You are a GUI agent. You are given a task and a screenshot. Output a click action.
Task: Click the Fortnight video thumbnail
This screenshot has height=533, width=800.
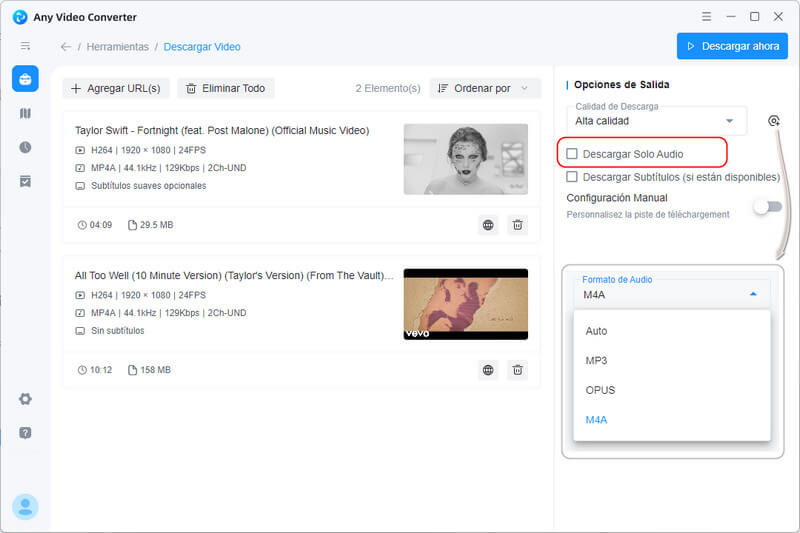coord(466,159)
